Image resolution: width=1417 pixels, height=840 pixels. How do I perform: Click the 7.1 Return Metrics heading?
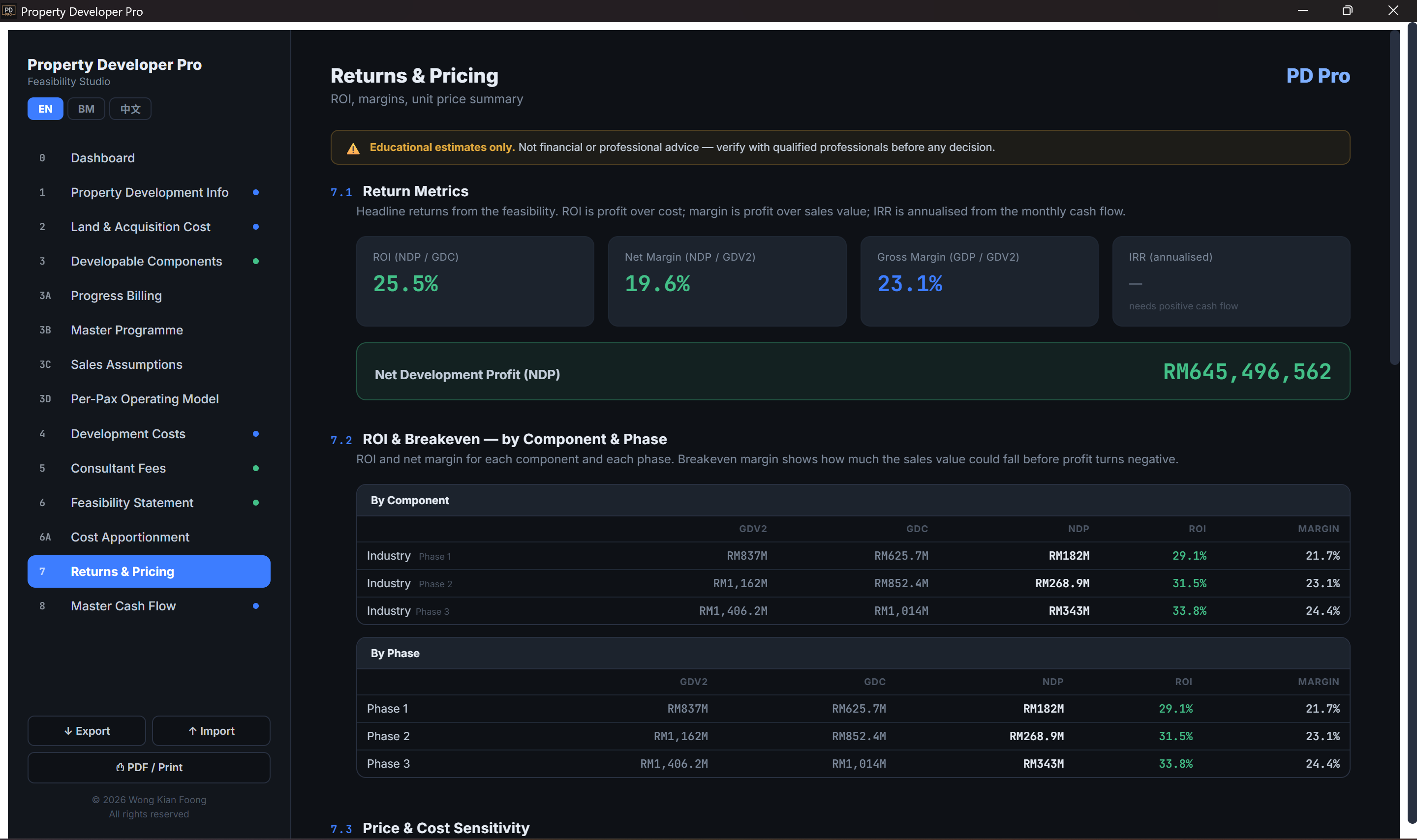pos(400,191)
